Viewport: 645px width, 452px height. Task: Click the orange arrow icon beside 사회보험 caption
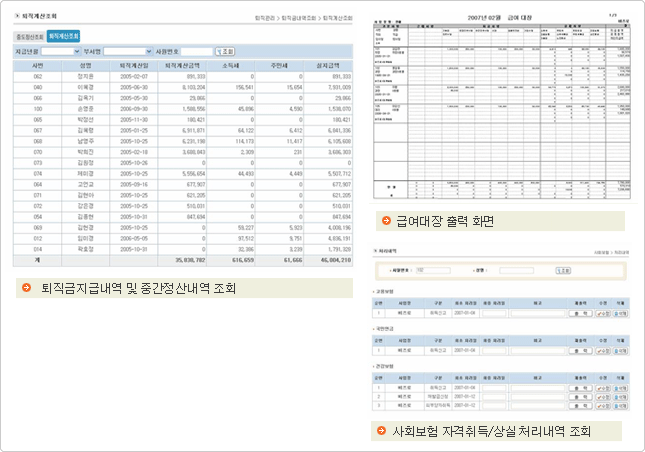[381, 432]
